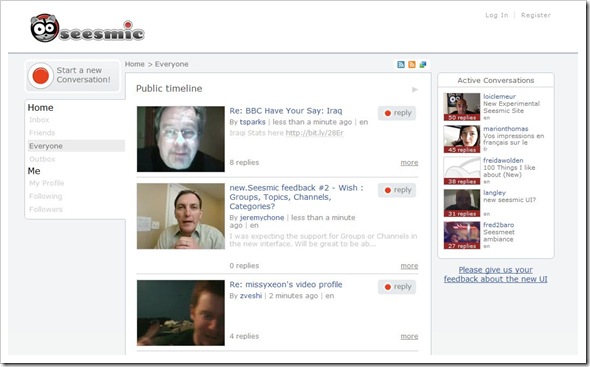Click the red record circle icon
The image size is (590, 367).
coord(41,76)
